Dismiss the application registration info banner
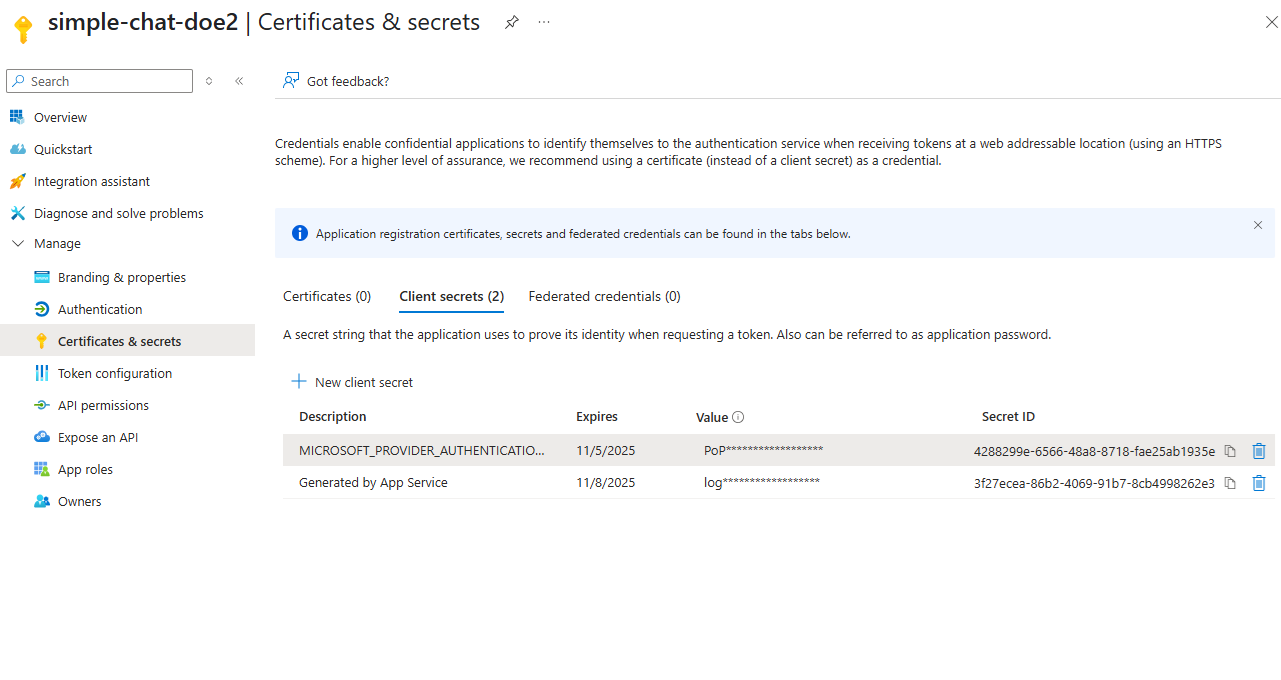Viewport: 1281px width, 680px height. click(1257, 225)
